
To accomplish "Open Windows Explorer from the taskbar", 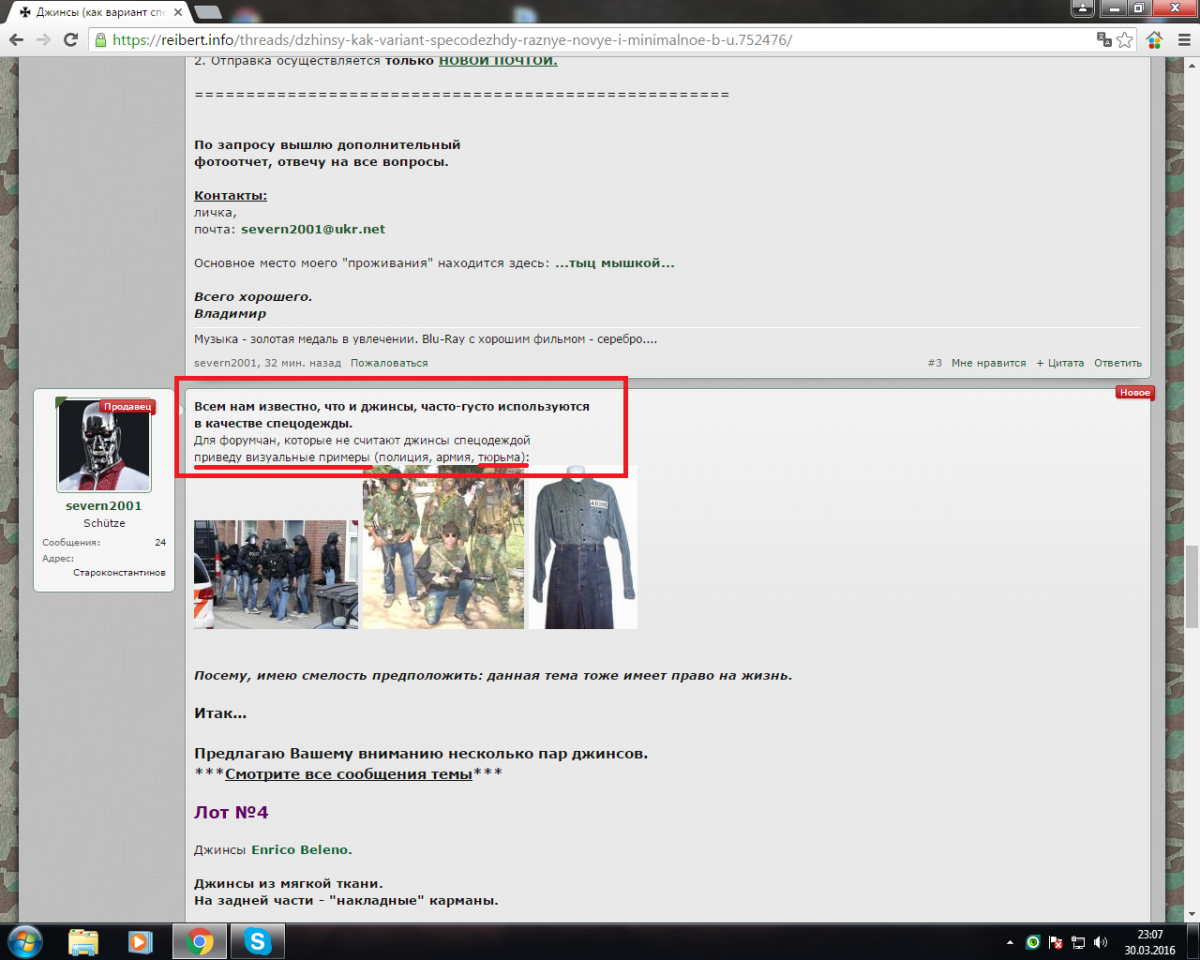I will [84, 941].
